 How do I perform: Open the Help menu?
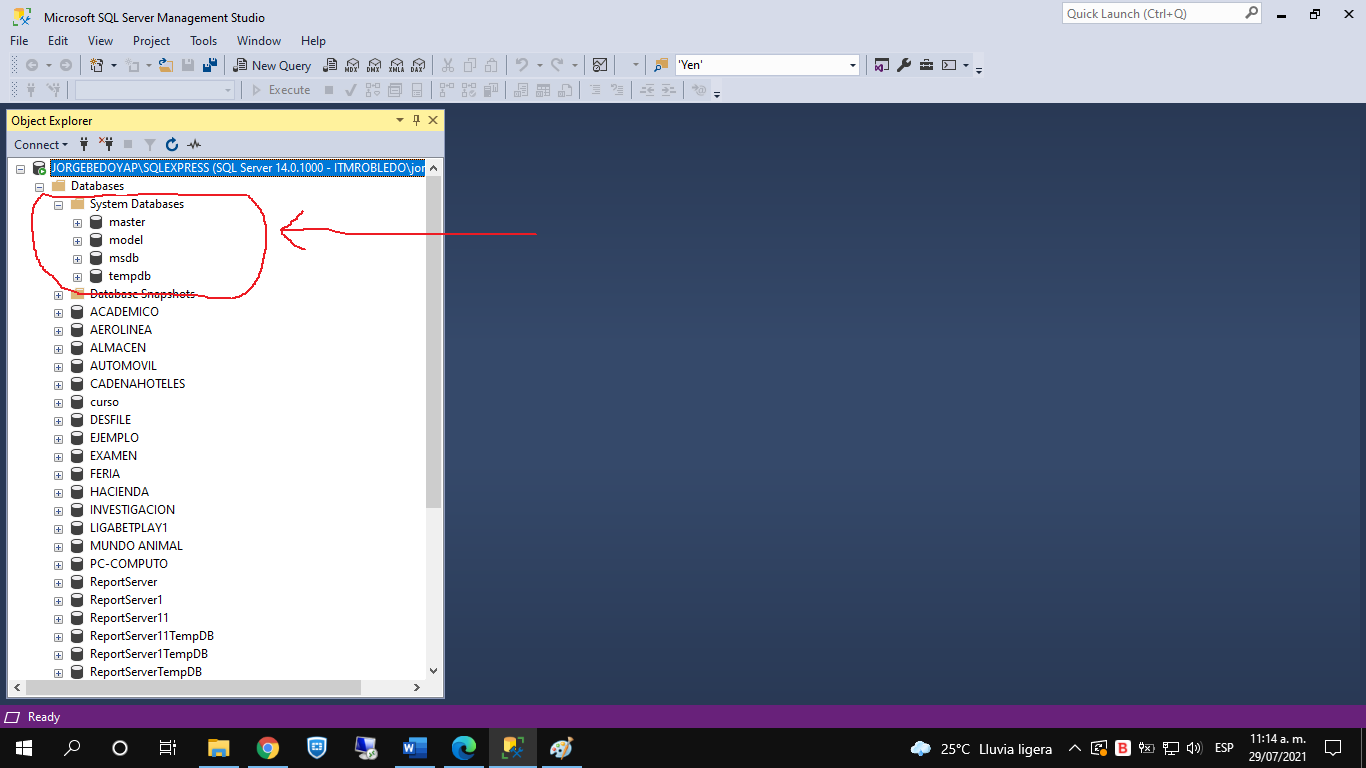313,41
